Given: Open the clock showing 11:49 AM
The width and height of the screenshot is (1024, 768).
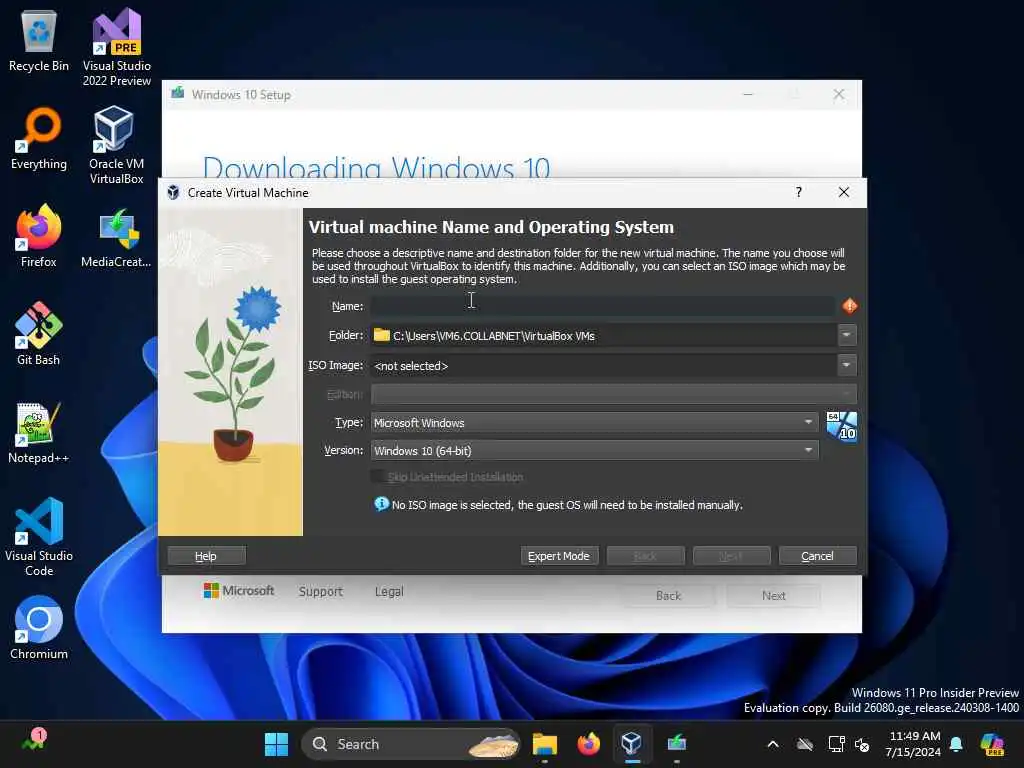Looking at the screenshot, I should tap(913, 744).
